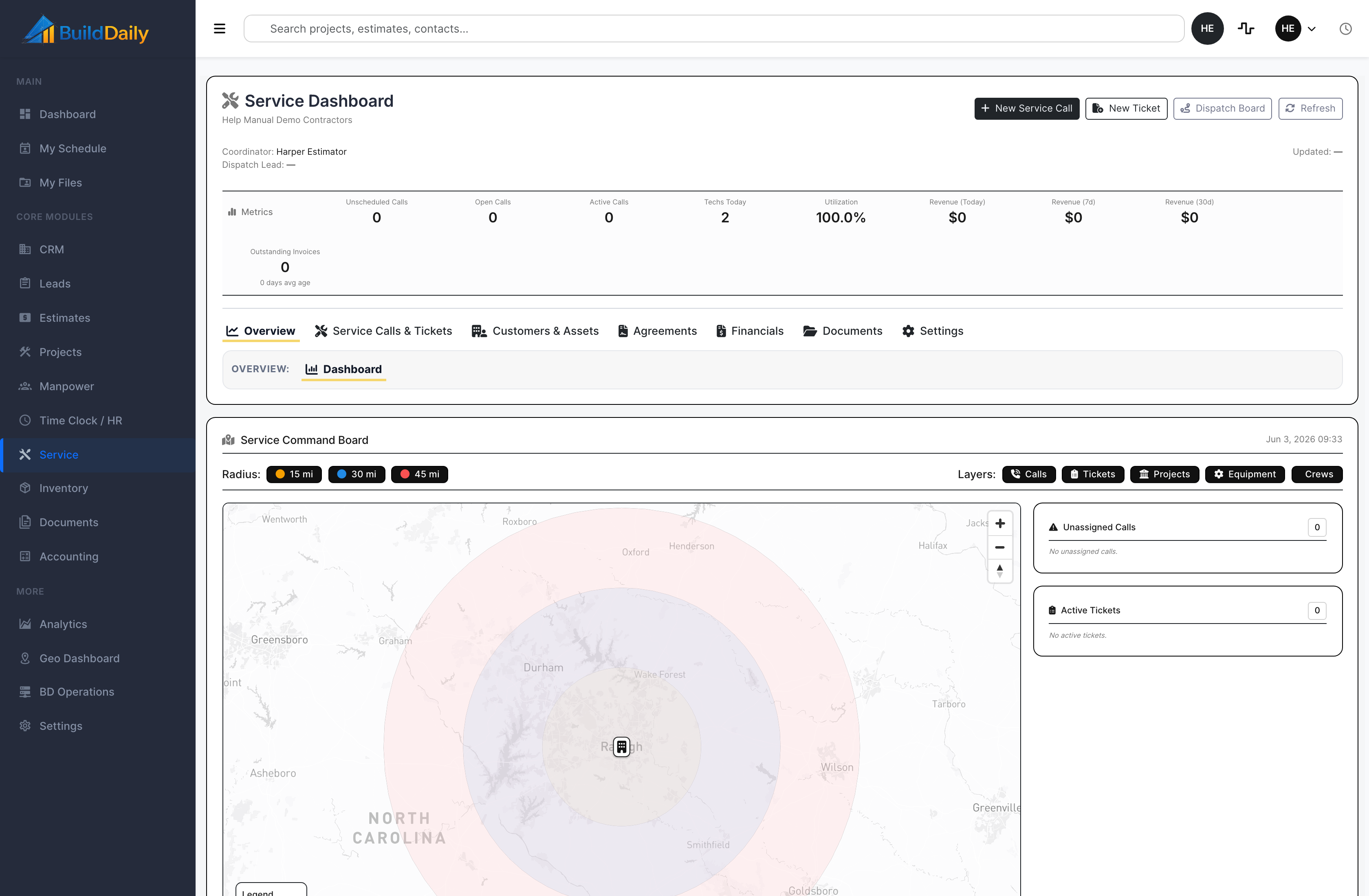This screenshot has height=896, width=1369.
Task: Reset map compass bearing
Action: [1000, 571]
